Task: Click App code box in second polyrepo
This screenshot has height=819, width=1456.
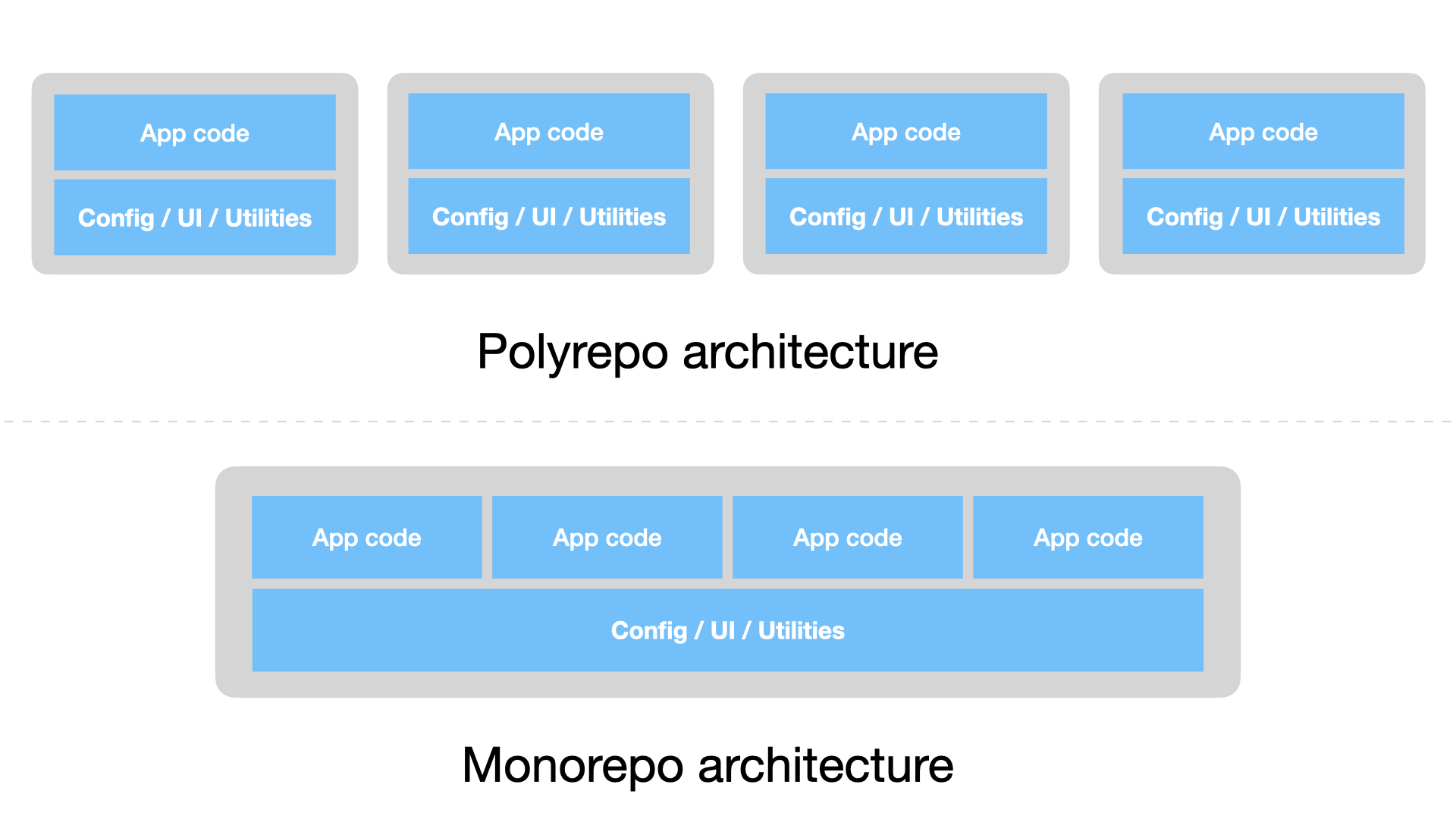Action: pyautogui.click(x=549, y=132)
